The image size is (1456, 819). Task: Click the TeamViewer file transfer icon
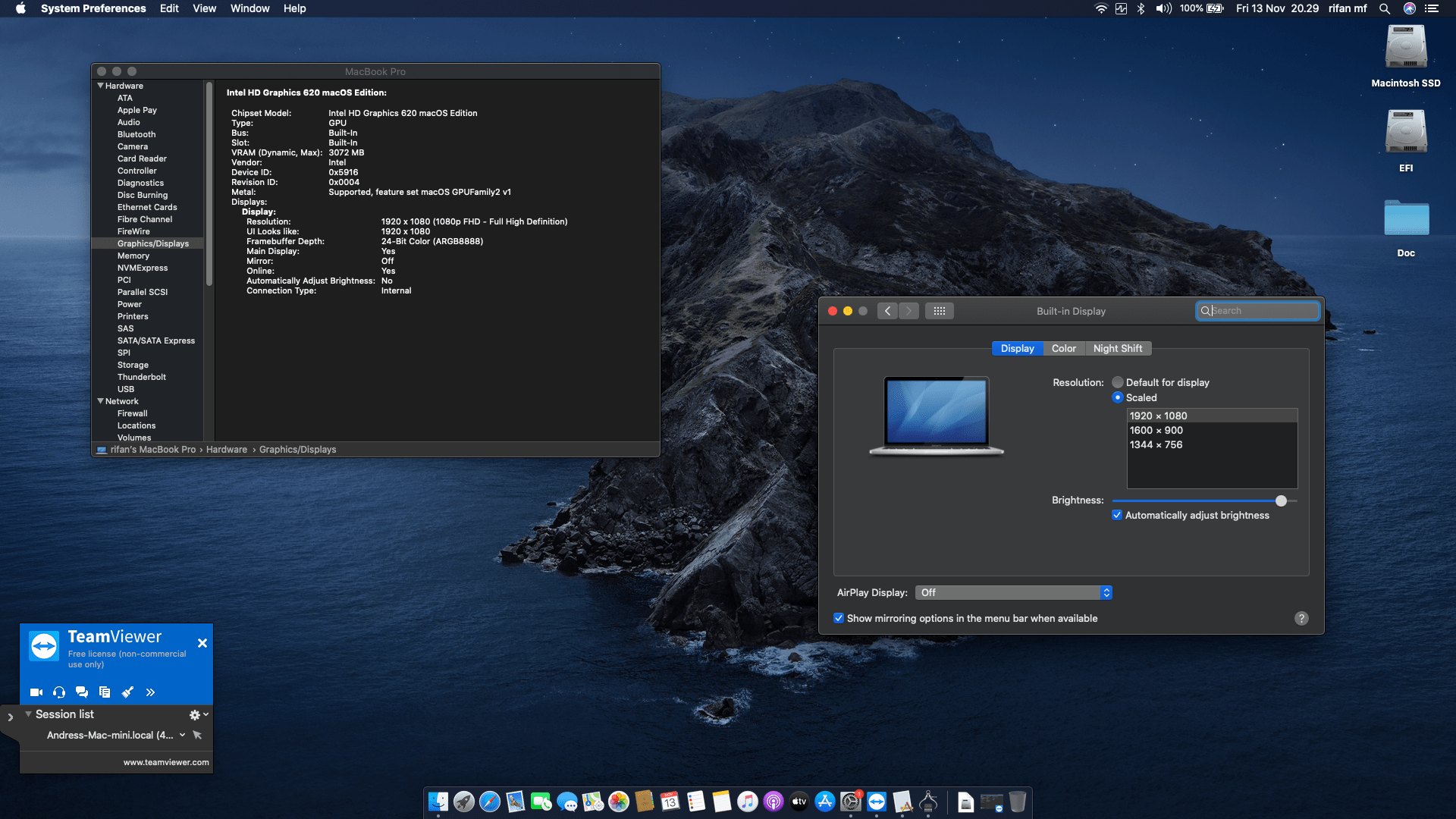click(x=105, y=692)
